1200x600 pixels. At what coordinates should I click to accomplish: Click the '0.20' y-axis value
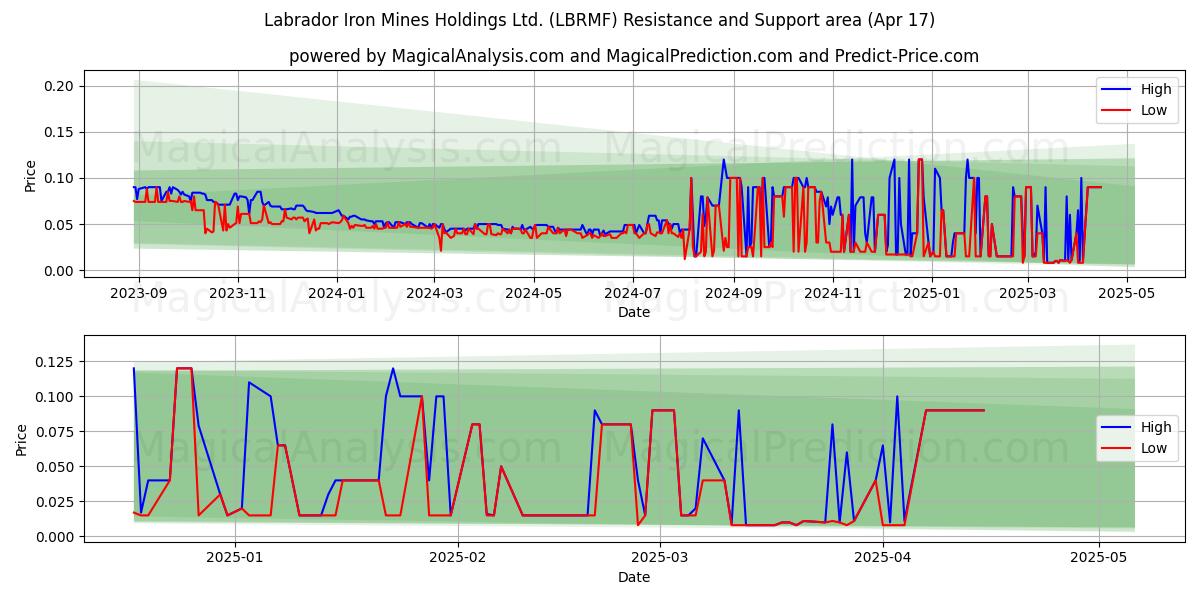(59, 86)
